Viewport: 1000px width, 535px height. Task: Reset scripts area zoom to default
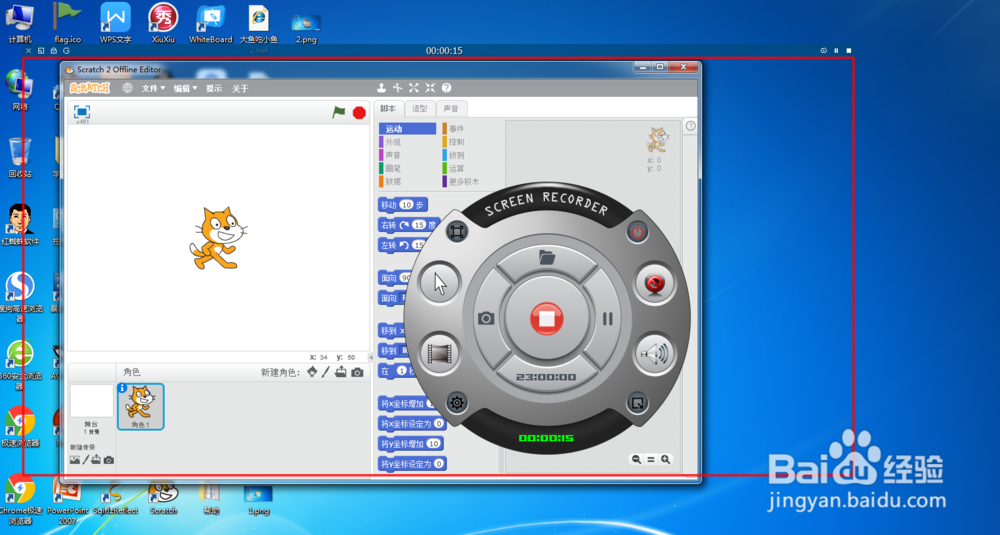click(651, 459)
